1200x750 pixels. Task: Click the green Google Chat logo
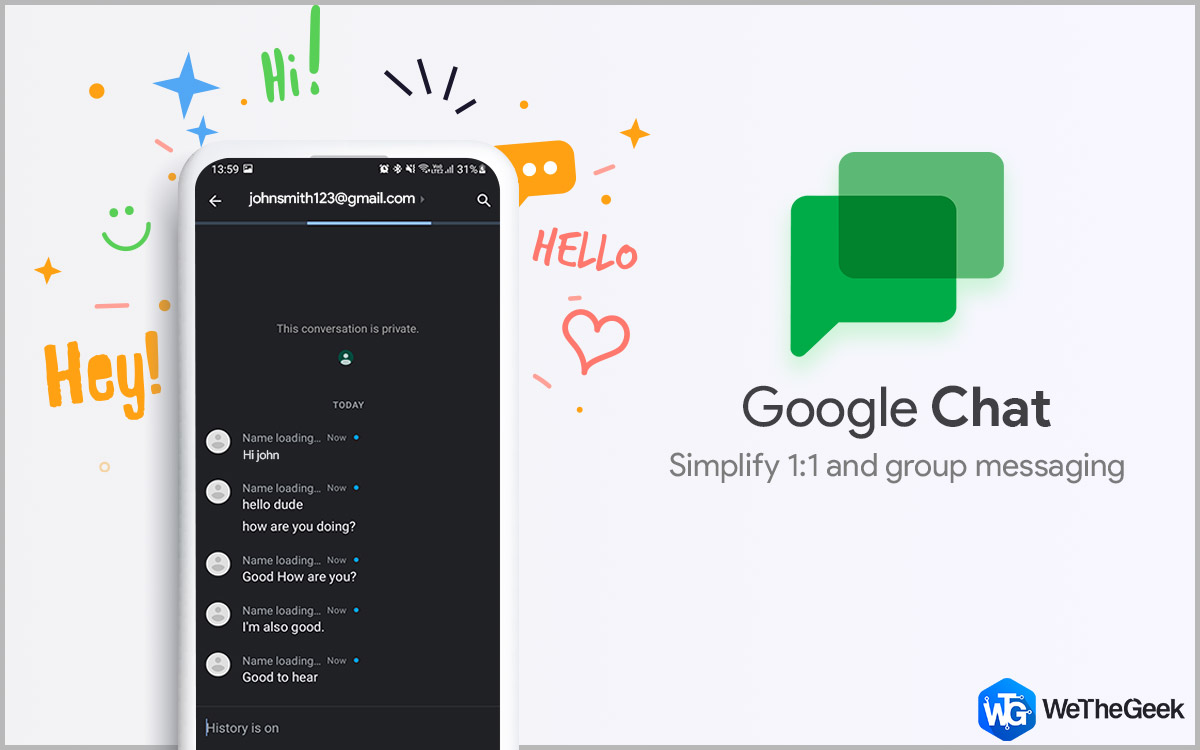point(896,253)
